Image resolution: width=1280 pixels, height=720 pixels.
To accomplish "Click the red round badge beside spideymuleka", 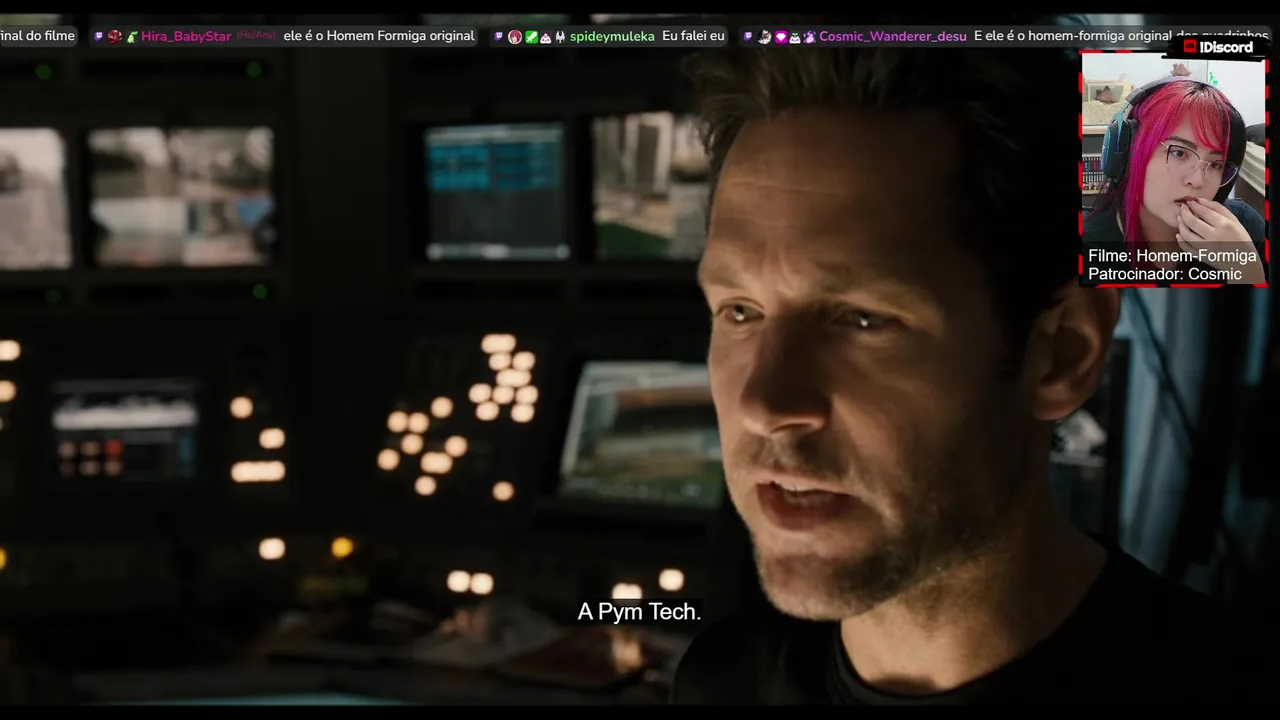I will pos(515,37).
